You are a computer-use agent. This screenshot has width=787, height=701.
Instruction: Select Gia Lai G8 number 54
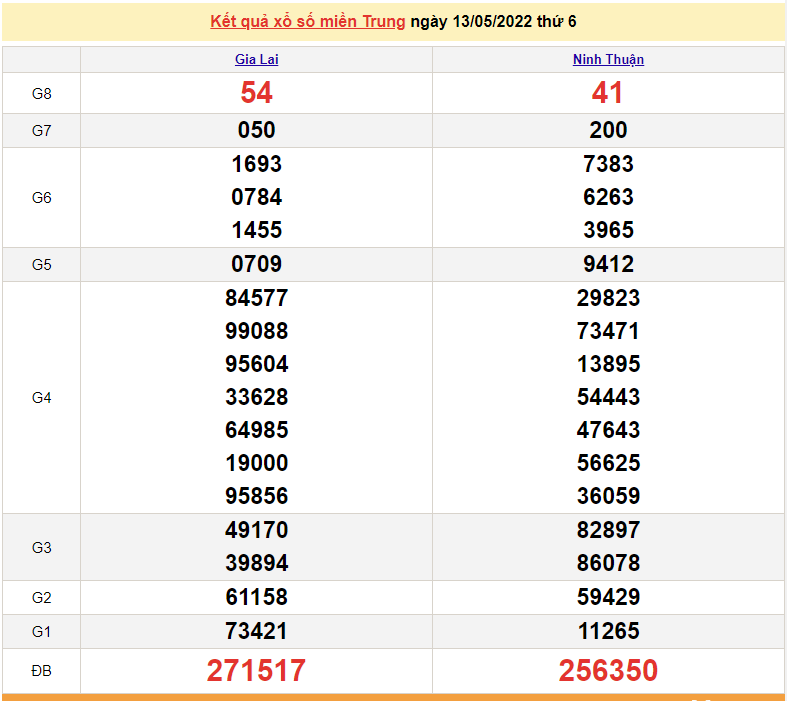click(x=256, y=93)
